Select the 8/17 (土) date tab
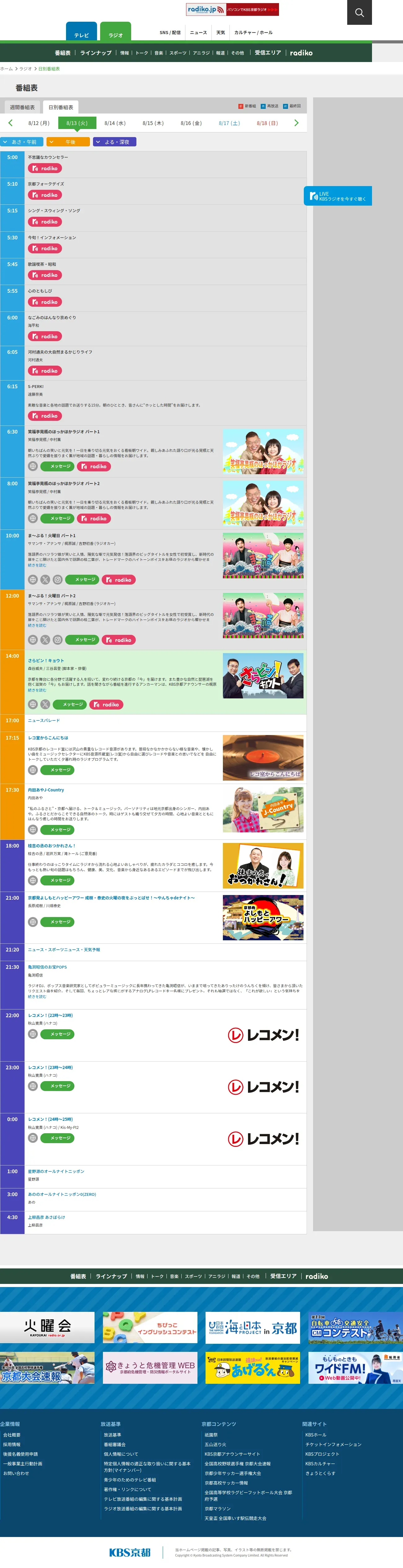Image resolution: width=403 pixels, height=1568 pixels. (229, 123)
